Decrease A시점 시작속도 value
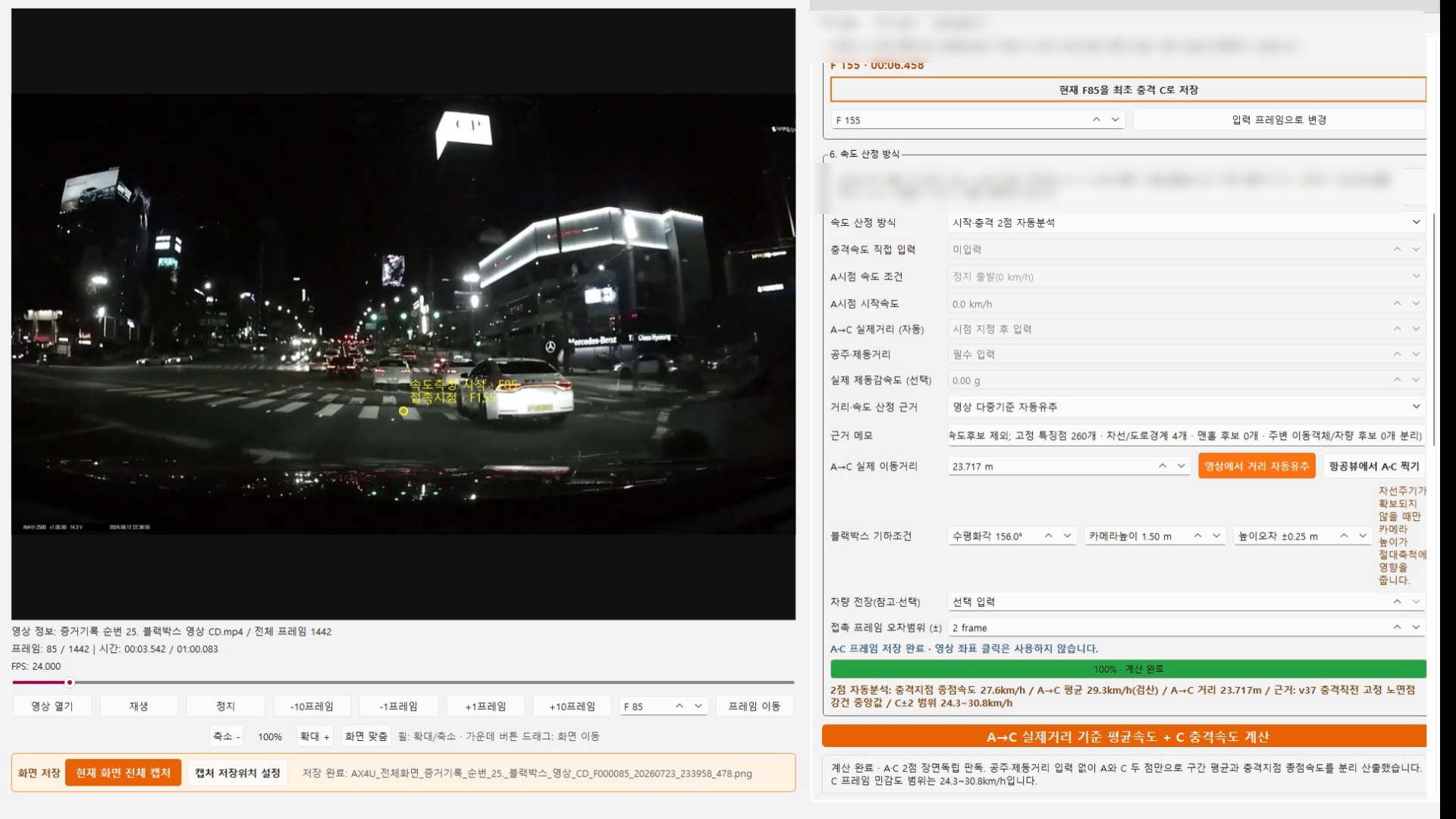Image resolution: width=1456 pixels, height=819 pixels. (1416, 303)
